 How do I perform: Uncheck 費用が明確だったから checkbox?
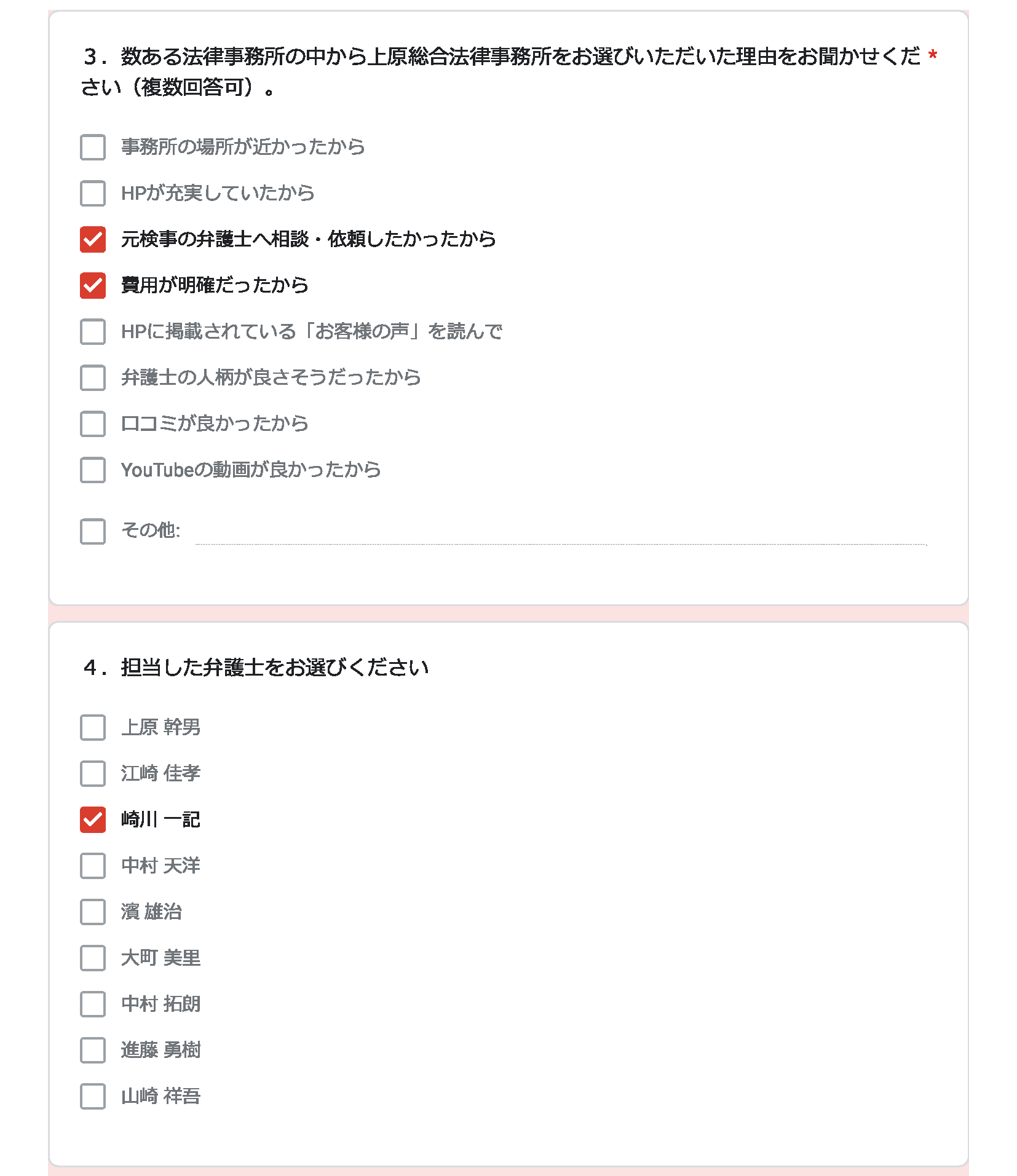[x=93, y=286]
